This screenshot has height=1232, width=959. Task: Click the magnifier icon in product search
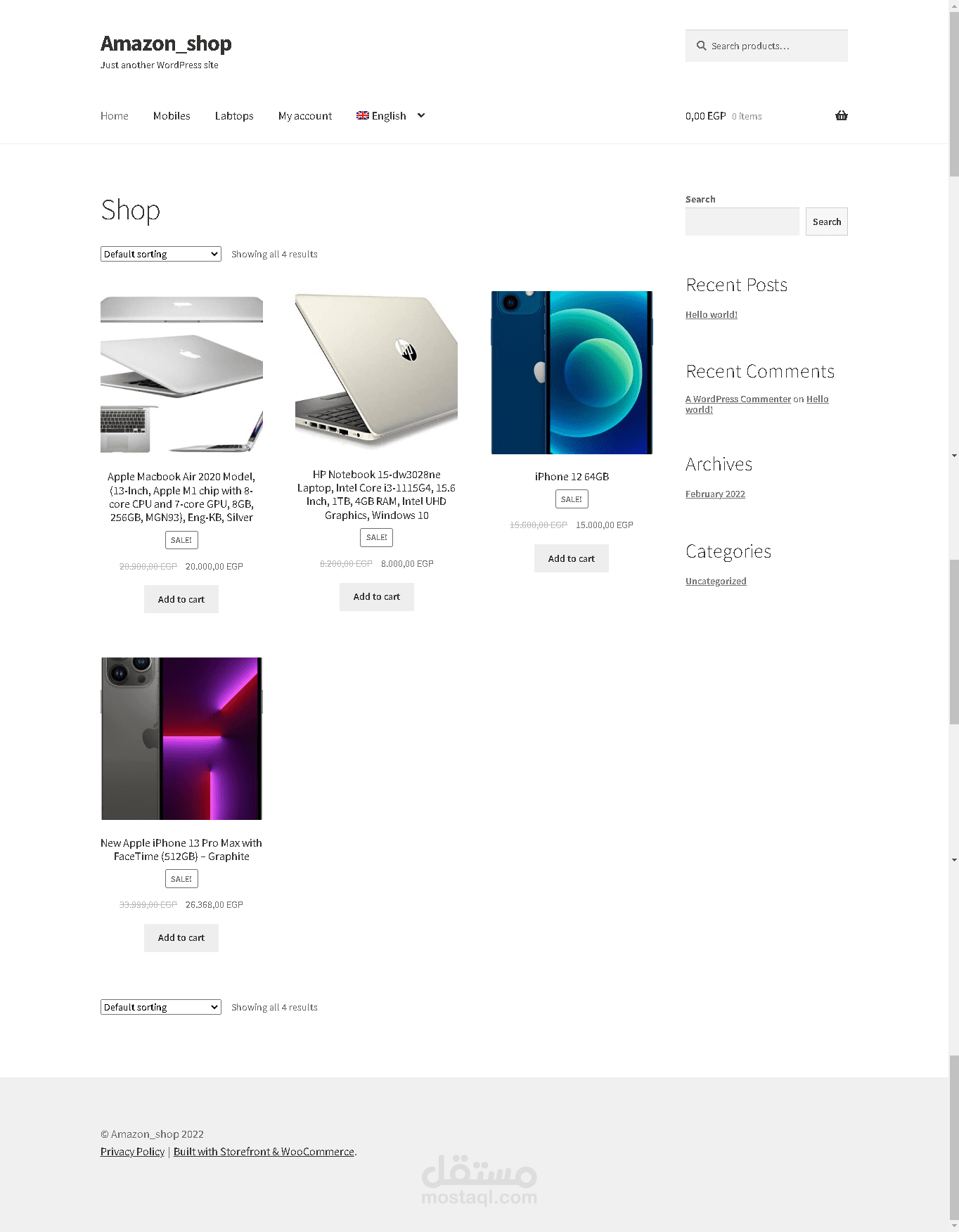[x=701, y=46]
